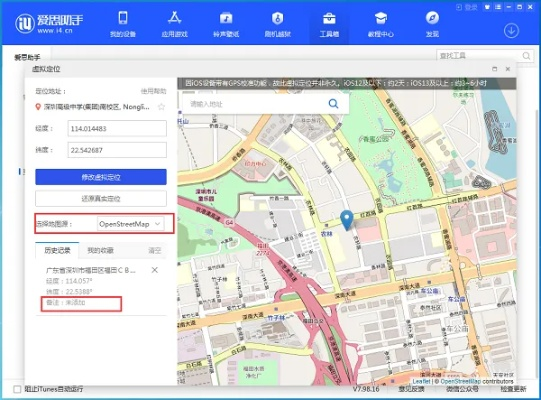Open the 我的设备 device section

coord(123,24)
